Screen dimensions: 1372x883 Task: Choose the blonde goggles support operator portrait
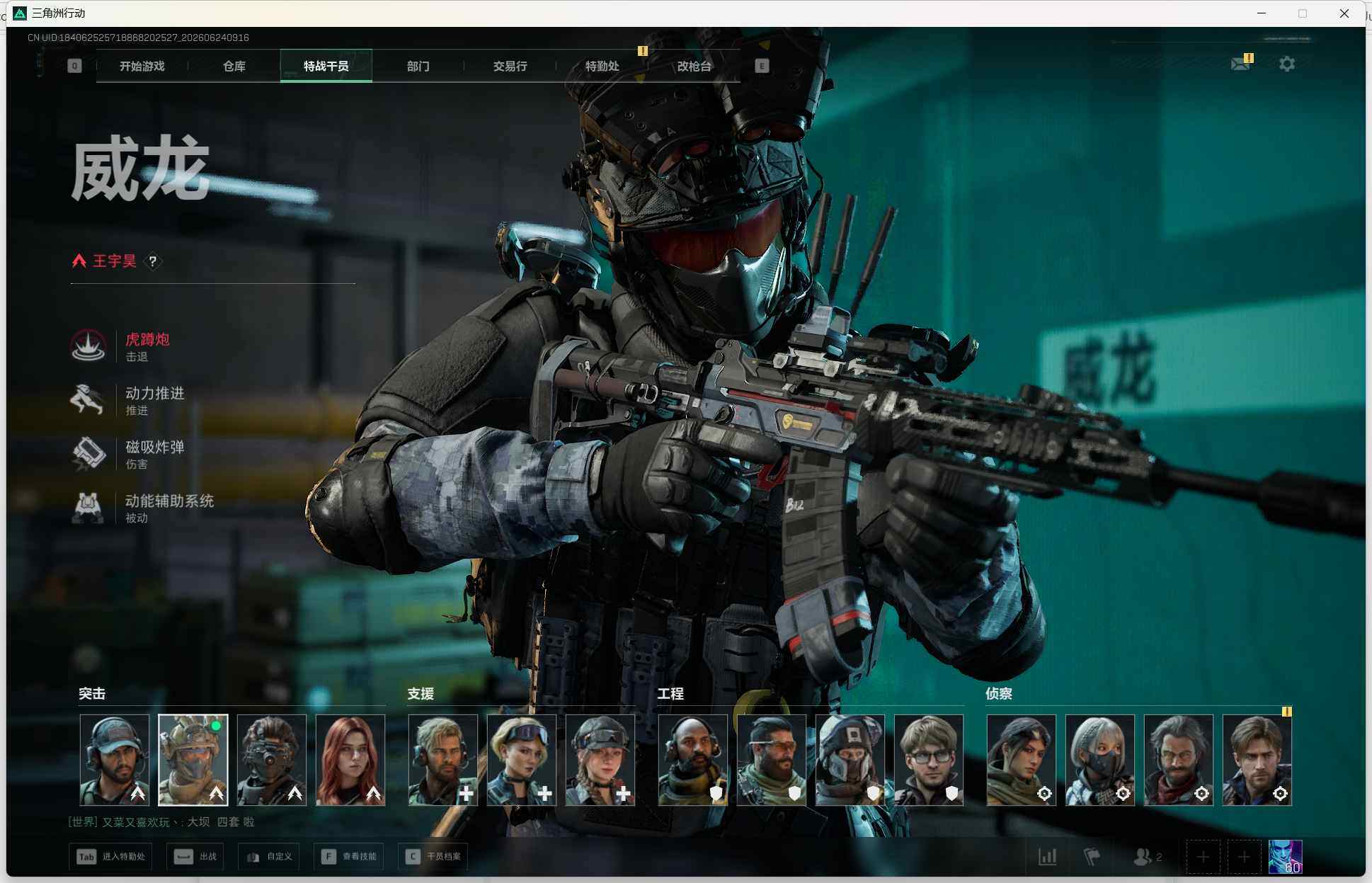tap(522, 760)
